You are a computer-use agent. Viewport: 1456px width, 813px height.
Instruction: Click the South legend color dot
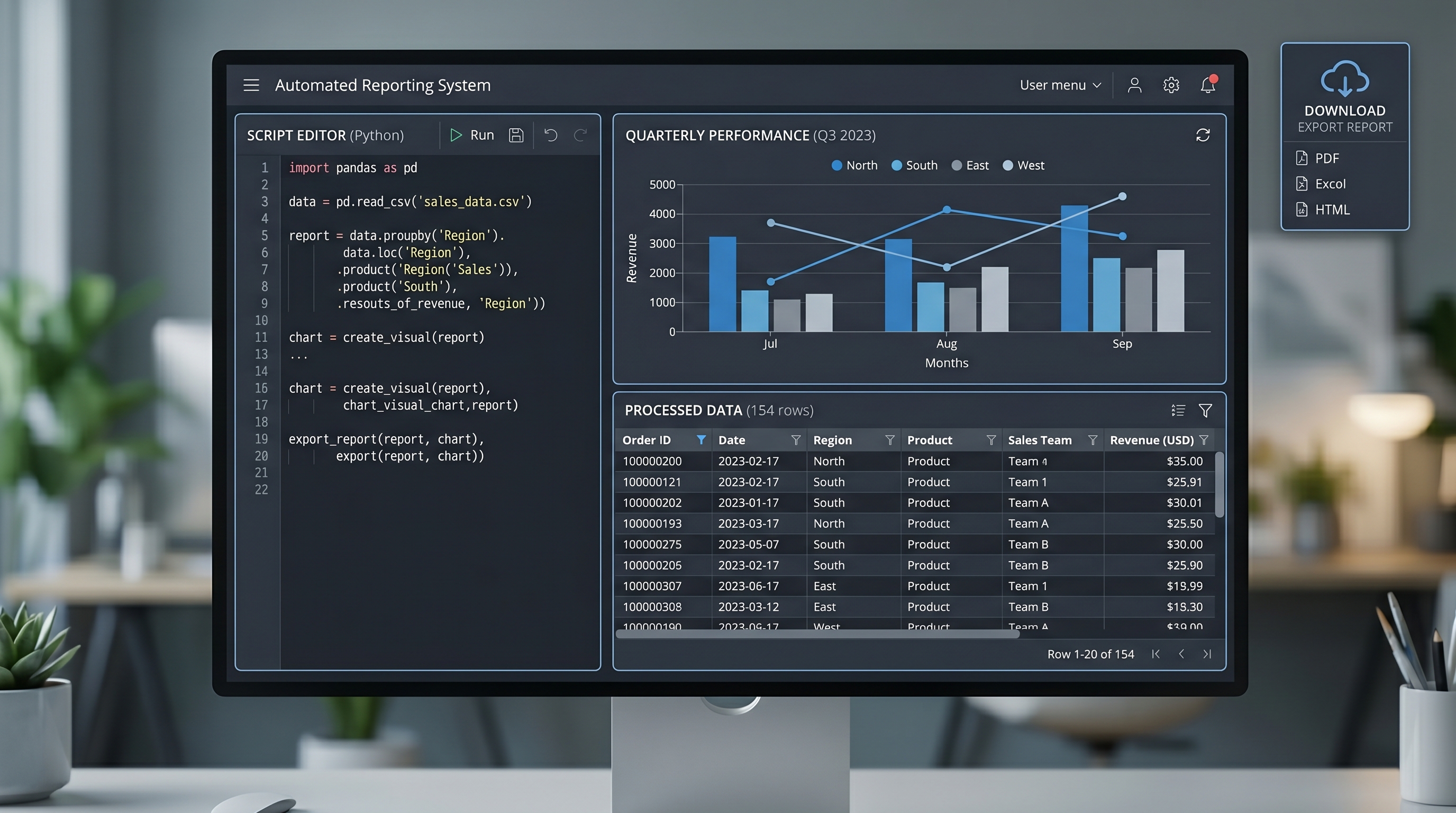(x=896, y=165)
